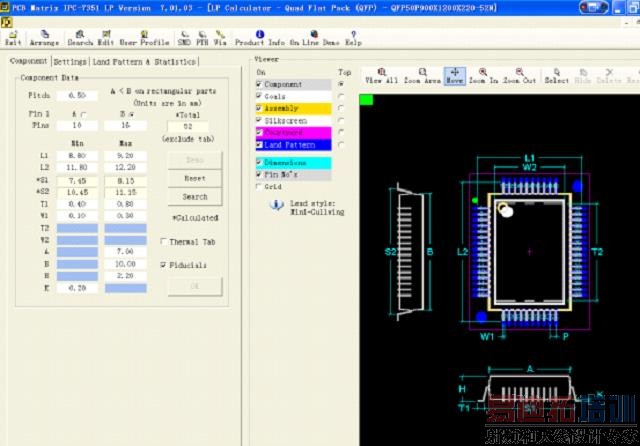Click the Arrange toolbar icon

44,38
